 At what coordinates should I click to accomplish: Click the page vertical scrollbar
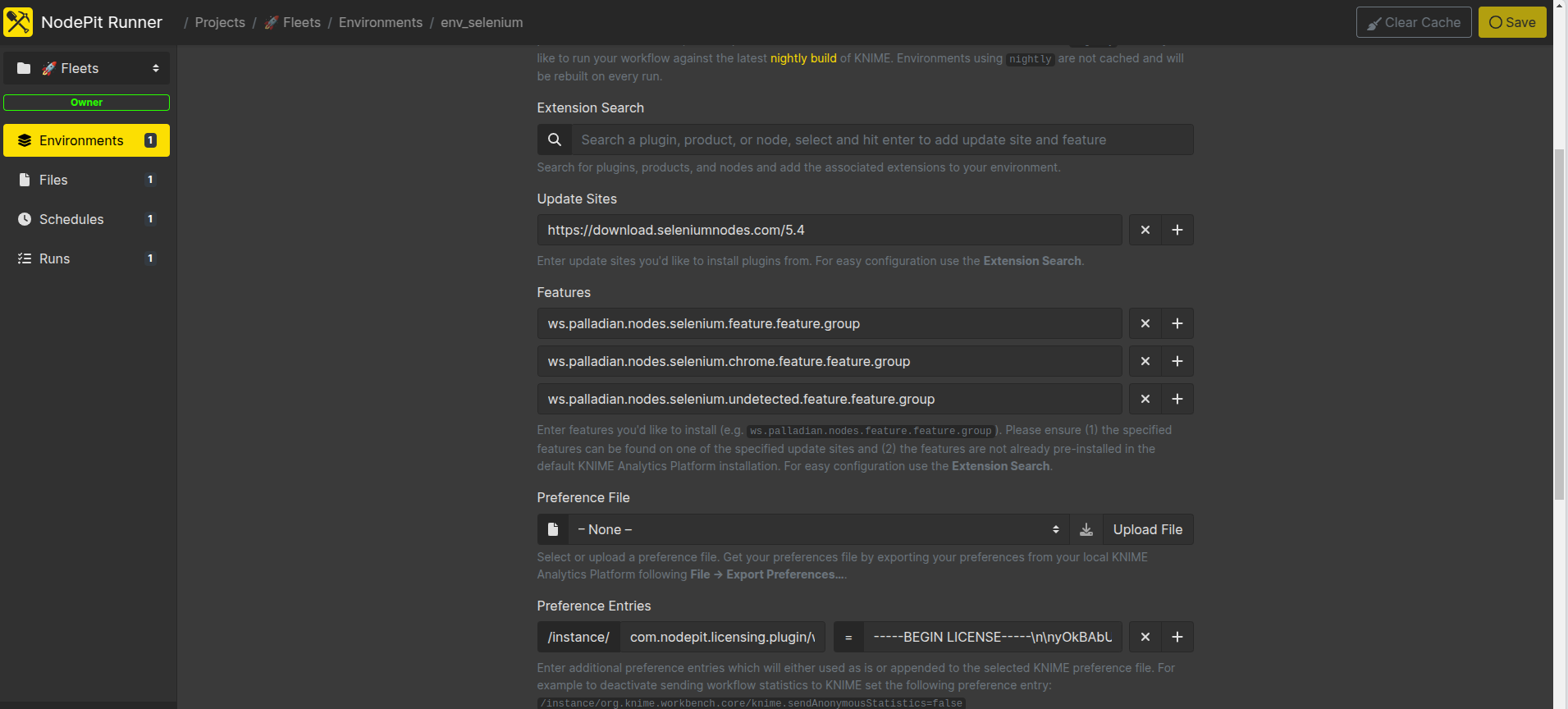pyautogui.click(x=1560, y=324)
